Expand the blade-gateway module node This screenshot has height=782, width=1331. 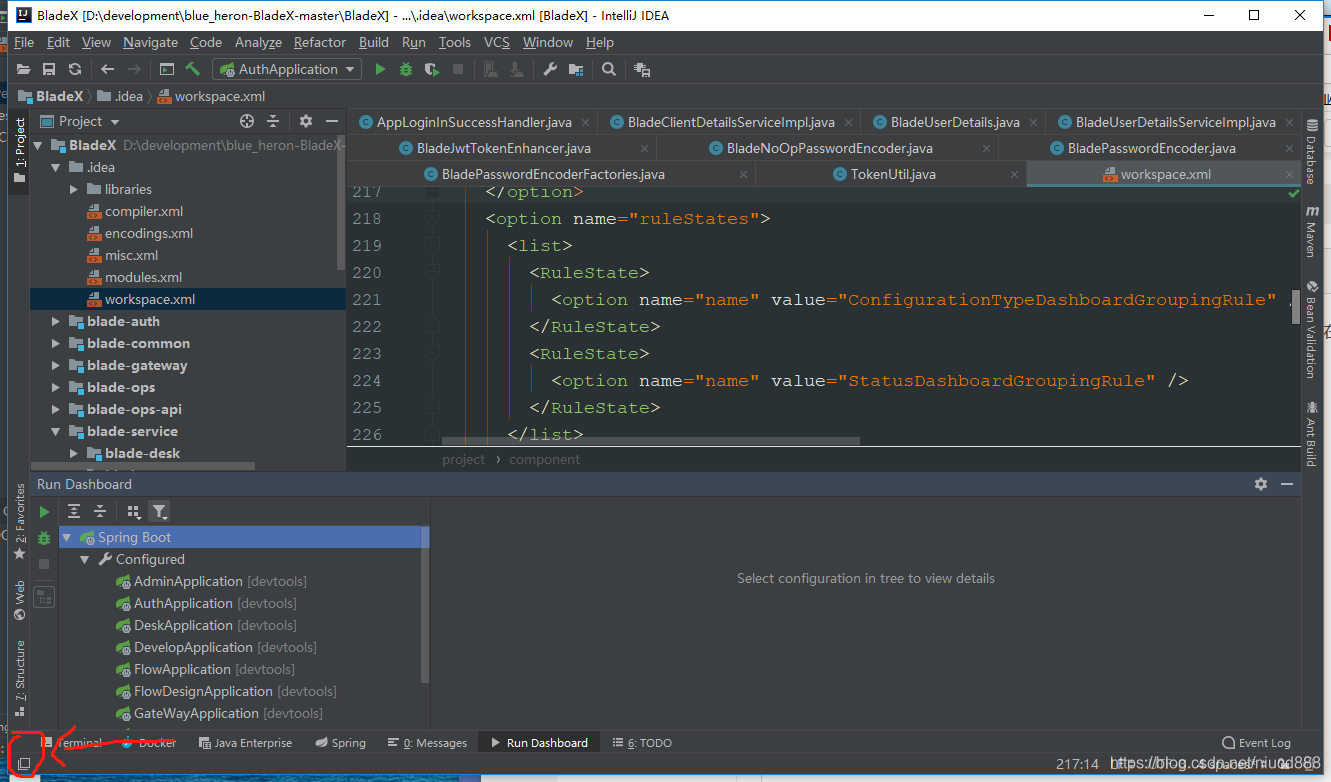click(57, 365)
